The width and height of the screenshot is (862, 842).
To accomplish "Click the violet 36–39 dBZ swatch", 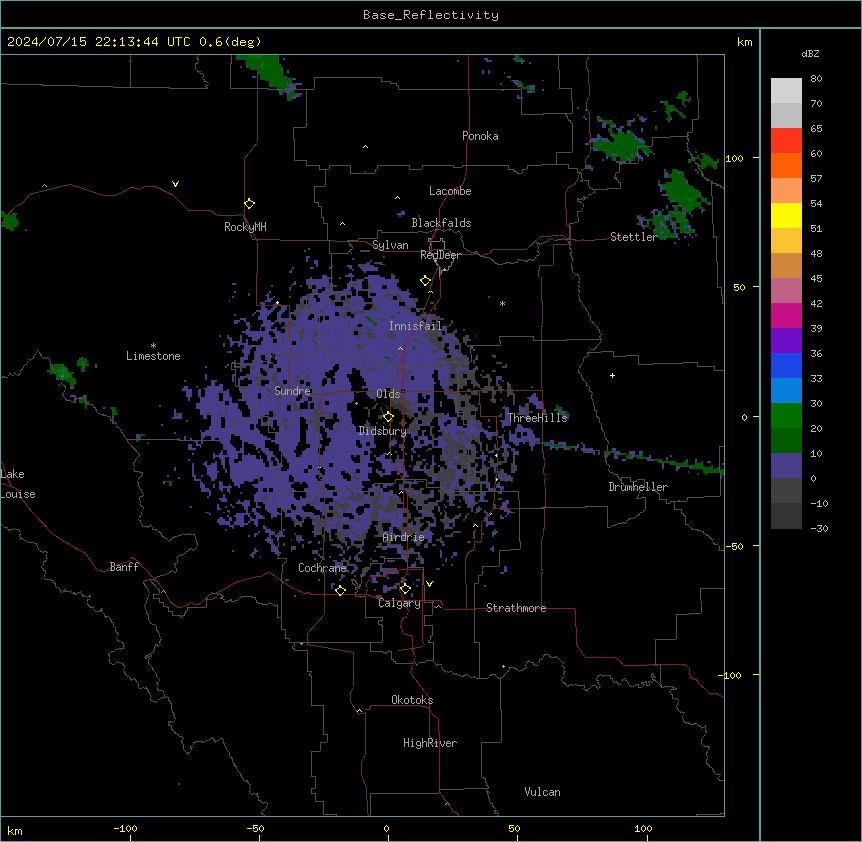I will click(x=786, y=341).
